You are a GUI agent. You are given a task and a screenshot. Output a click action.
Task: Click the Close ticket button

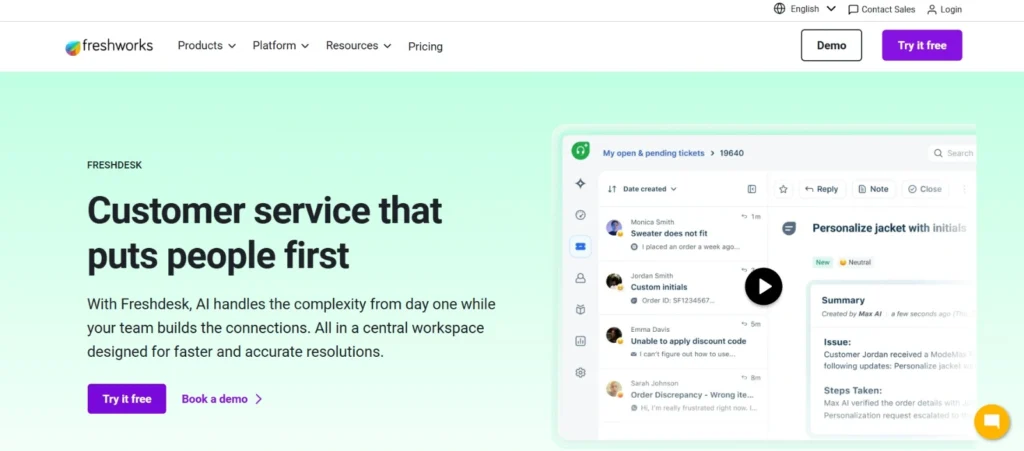click(x=924, y=189)
